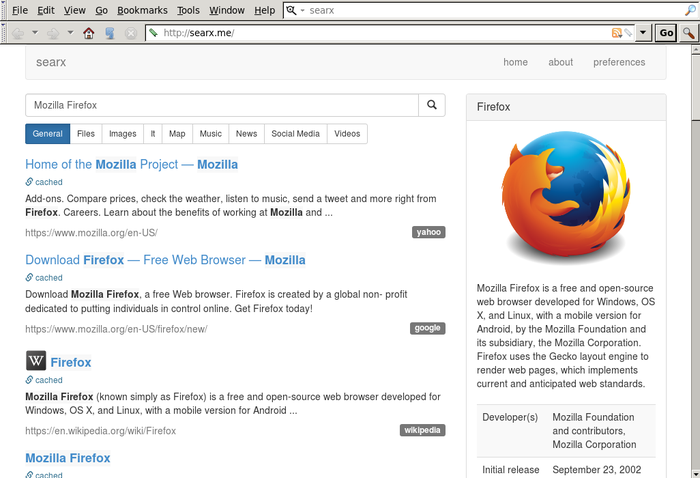
Task: Select the Images category tab
Action: click(x=123, y=134)
